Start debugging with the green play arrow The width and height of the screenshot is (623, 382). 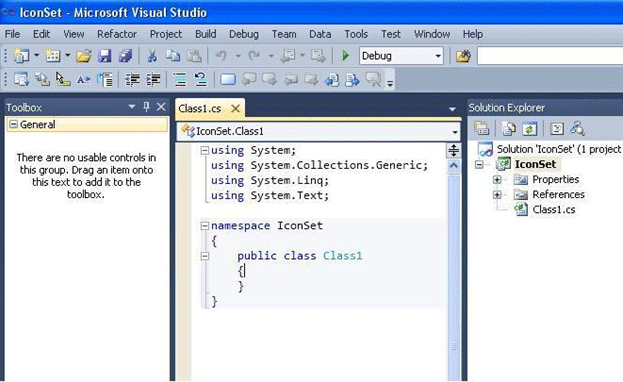click(346, 56)
